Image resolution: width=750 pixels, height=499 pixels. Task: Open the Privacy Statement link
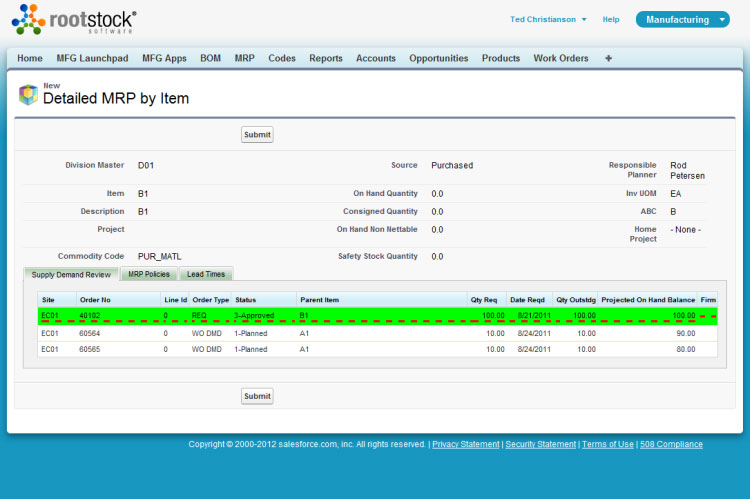[466, 444]
